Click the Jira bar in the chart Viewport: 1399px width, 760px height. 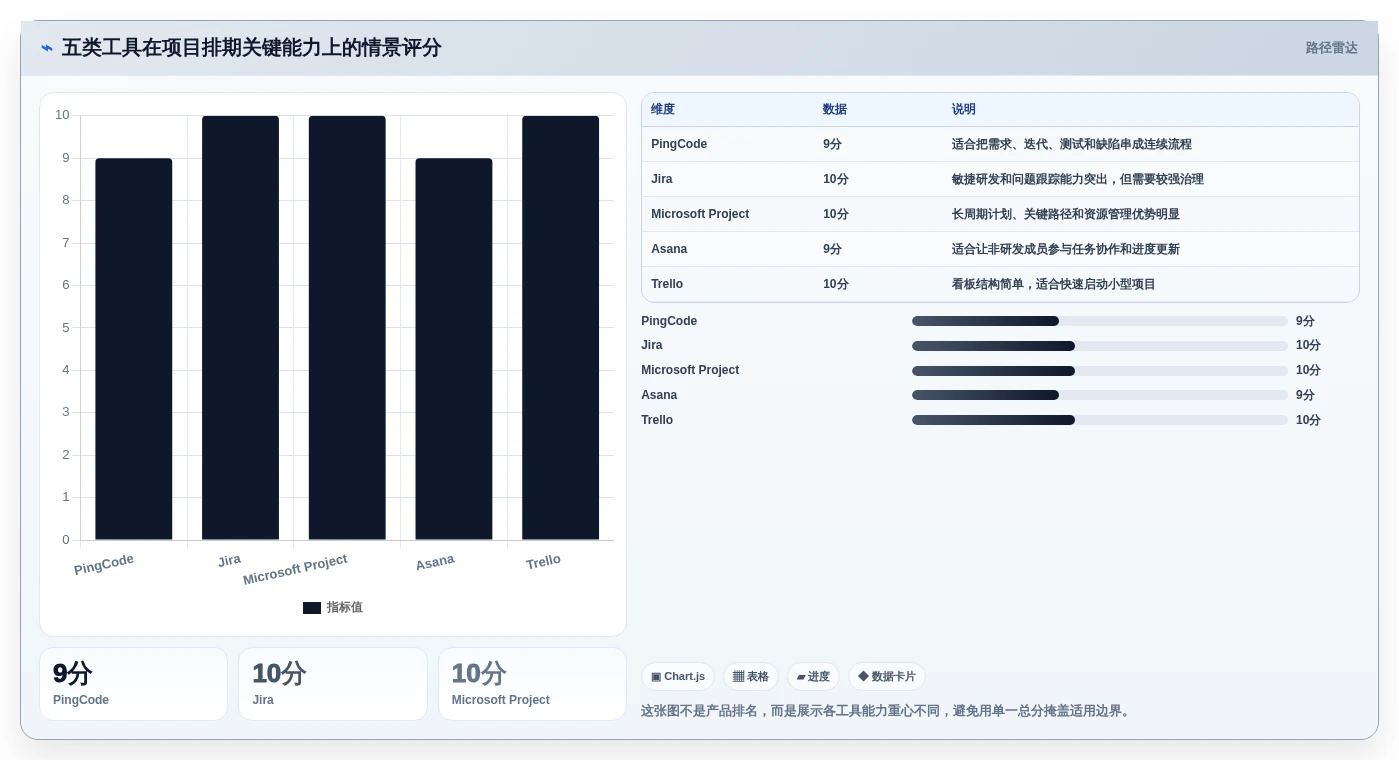coord(240,328)
